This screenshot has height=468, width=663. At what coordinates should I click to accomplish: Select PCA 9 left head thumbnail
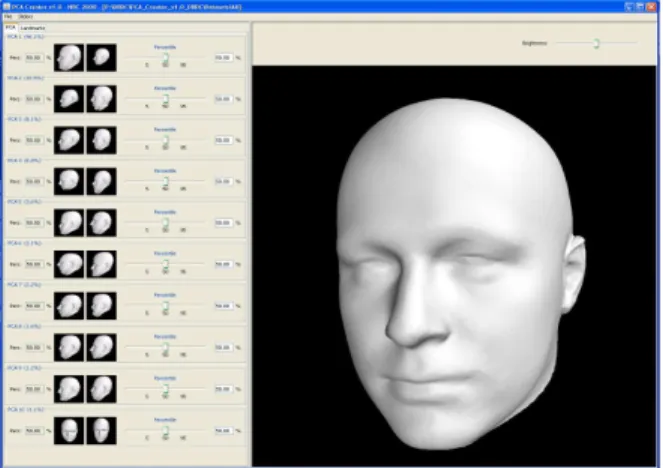pyautogui.click(x=69, y=389)
